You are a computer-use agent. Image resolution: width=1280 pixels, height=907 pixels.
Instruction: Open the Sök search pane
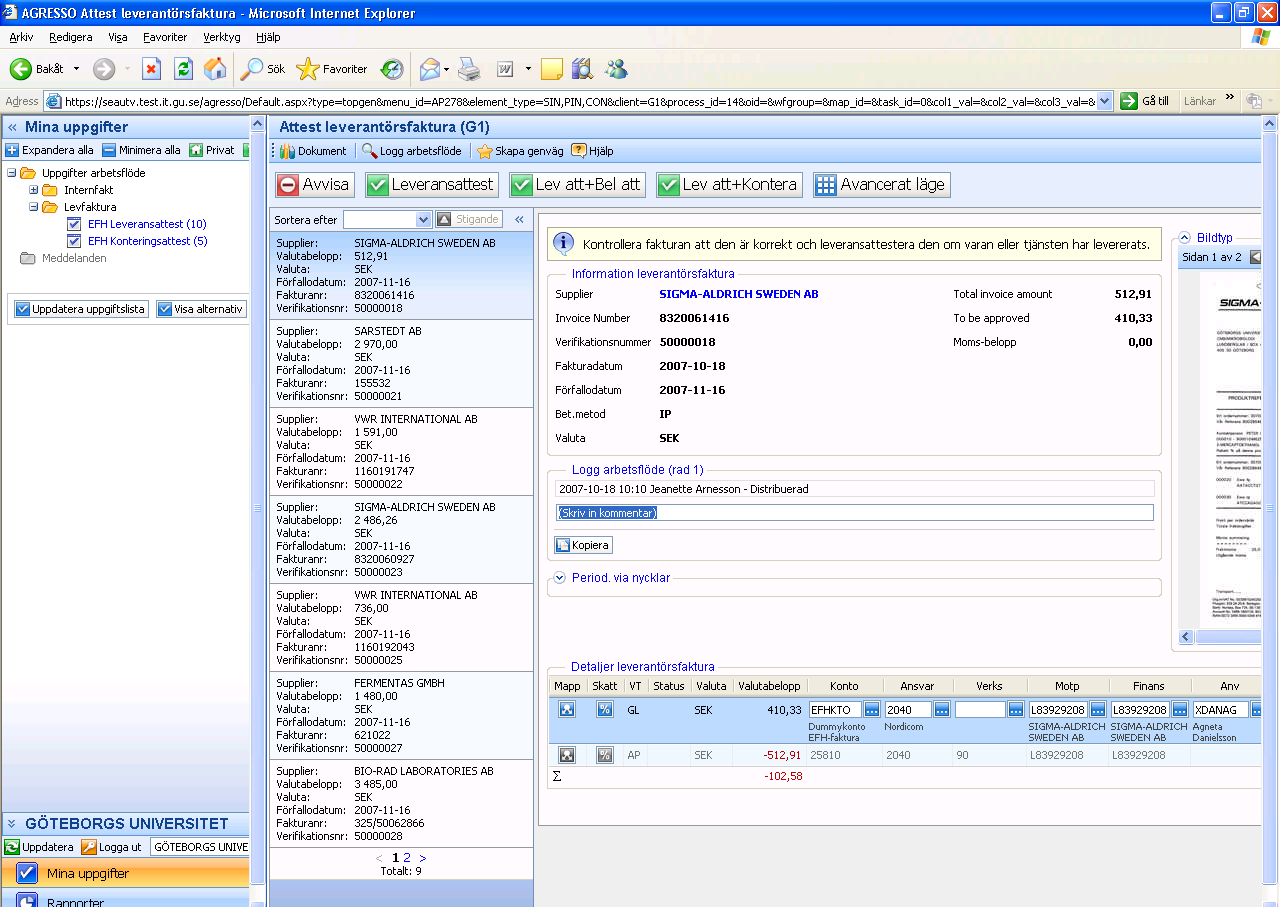(262, 69)
